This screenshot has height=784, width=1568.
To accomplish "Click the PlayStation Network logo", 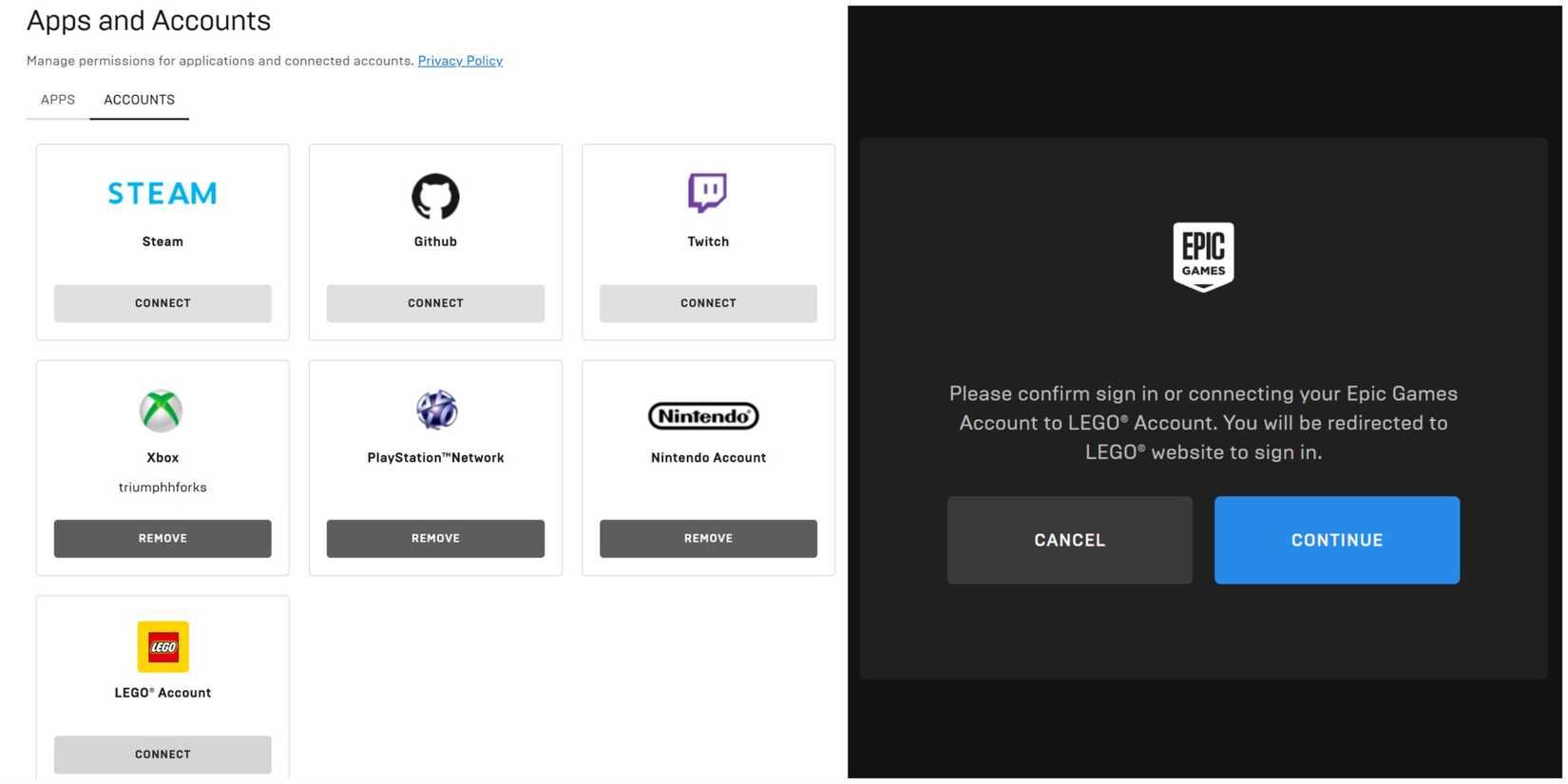I will (436, 410).
